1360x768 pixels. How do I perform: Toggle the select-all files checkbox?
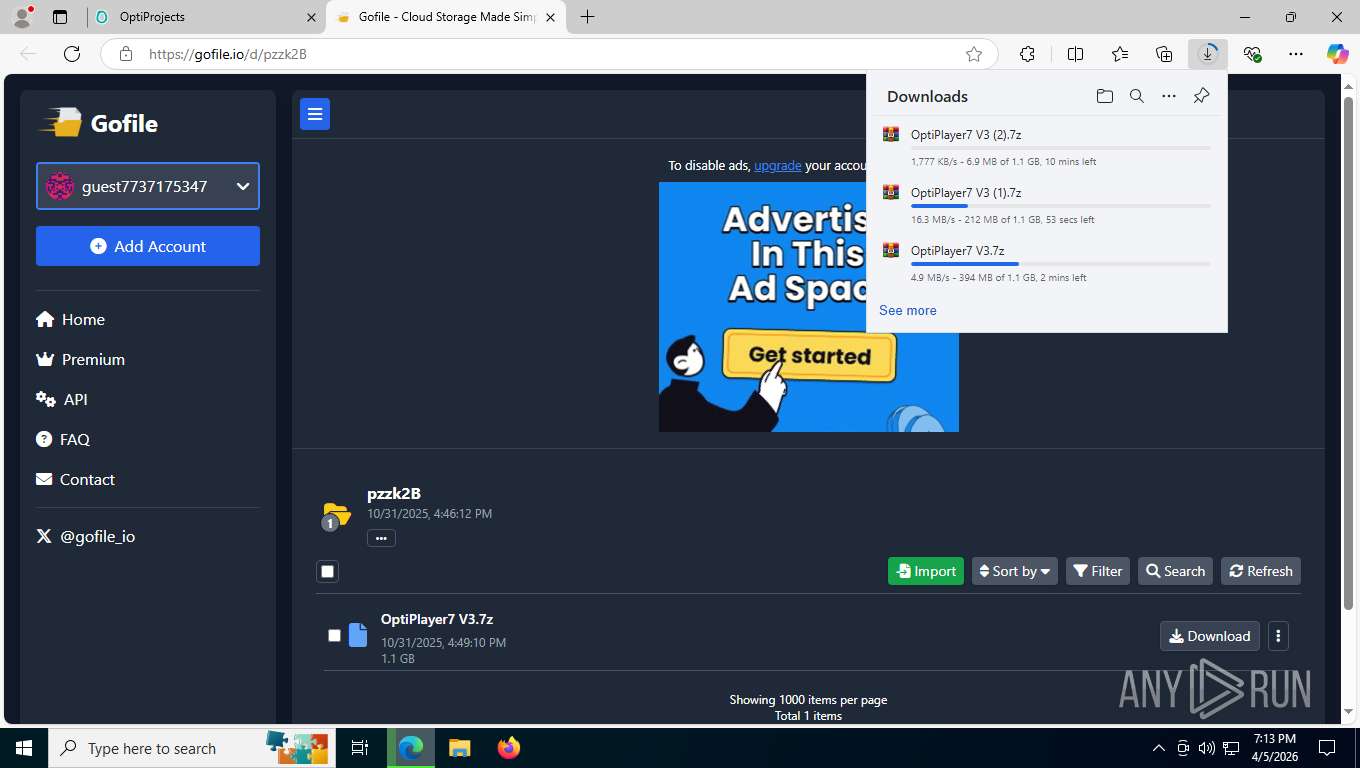327,571
